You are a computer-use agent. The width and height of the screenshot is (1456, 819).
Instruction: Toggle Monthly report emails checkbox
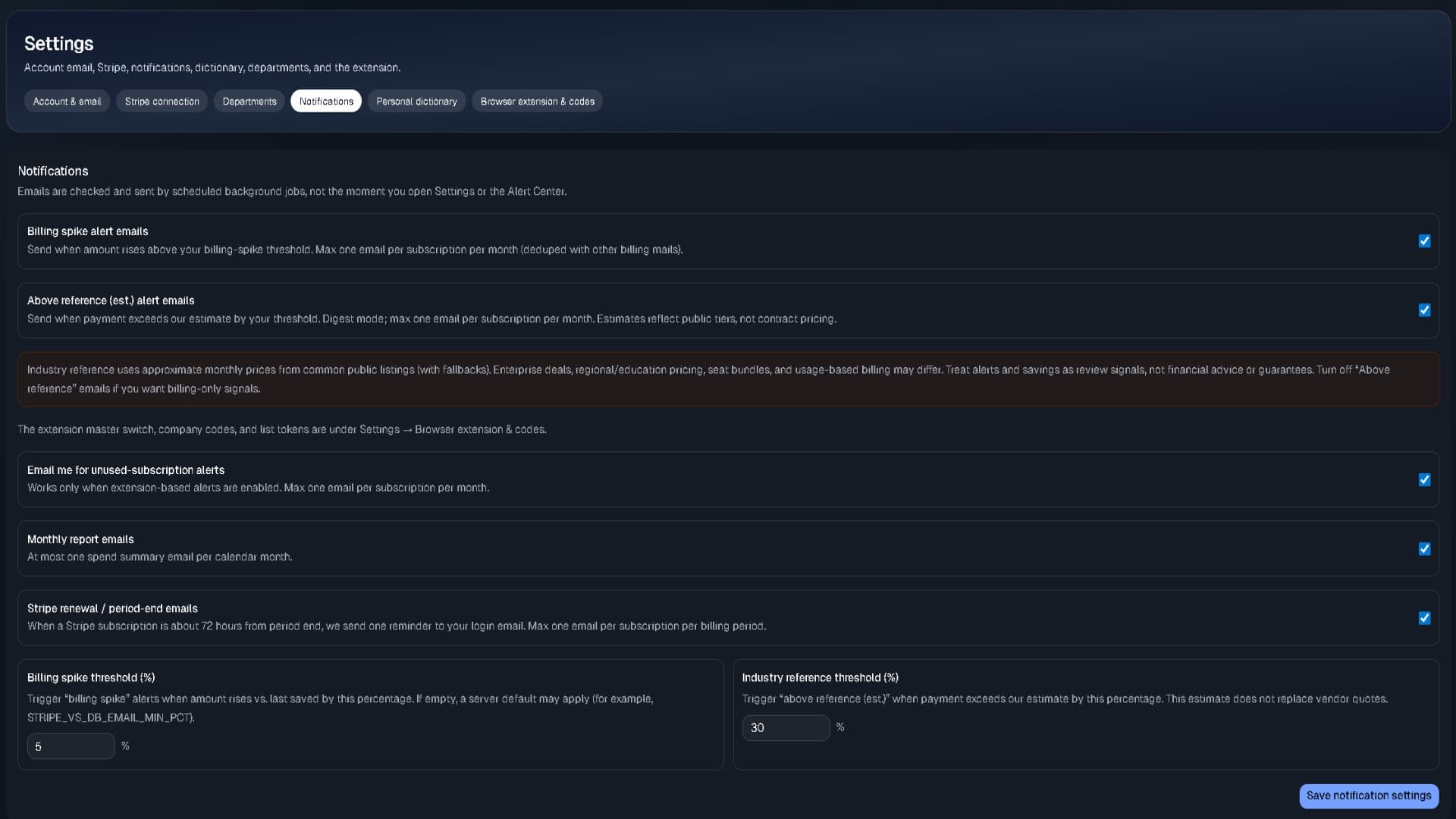pyautogui.click(x=1424, y=549)
